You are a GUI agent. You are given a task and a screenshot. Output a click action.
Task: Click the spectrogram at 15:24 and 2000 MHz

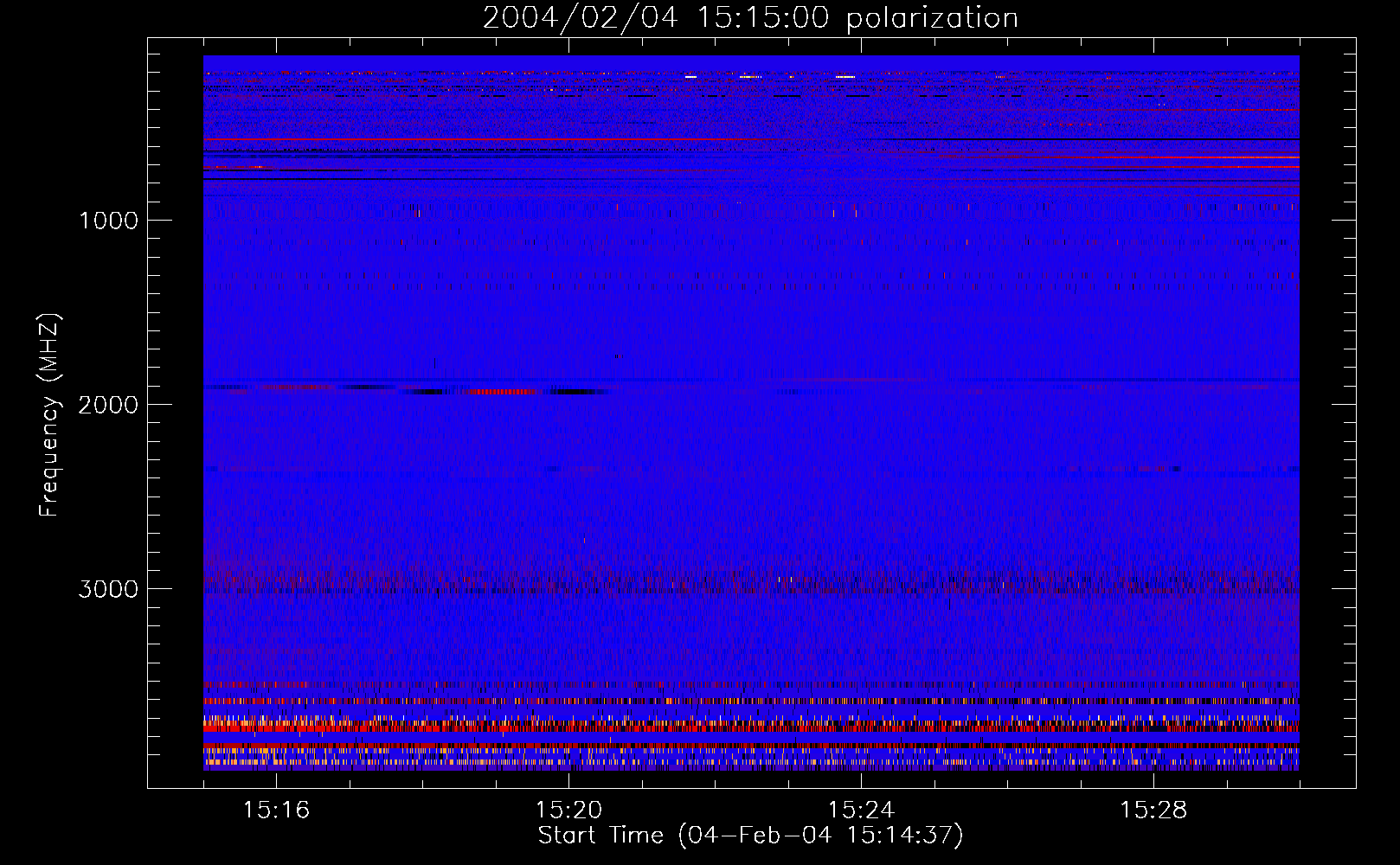pos(861,404)
